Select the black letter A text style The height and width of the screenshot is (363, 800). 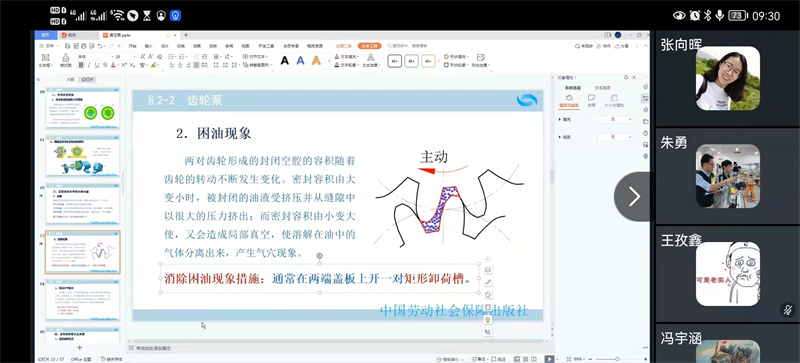coord(285,61)
